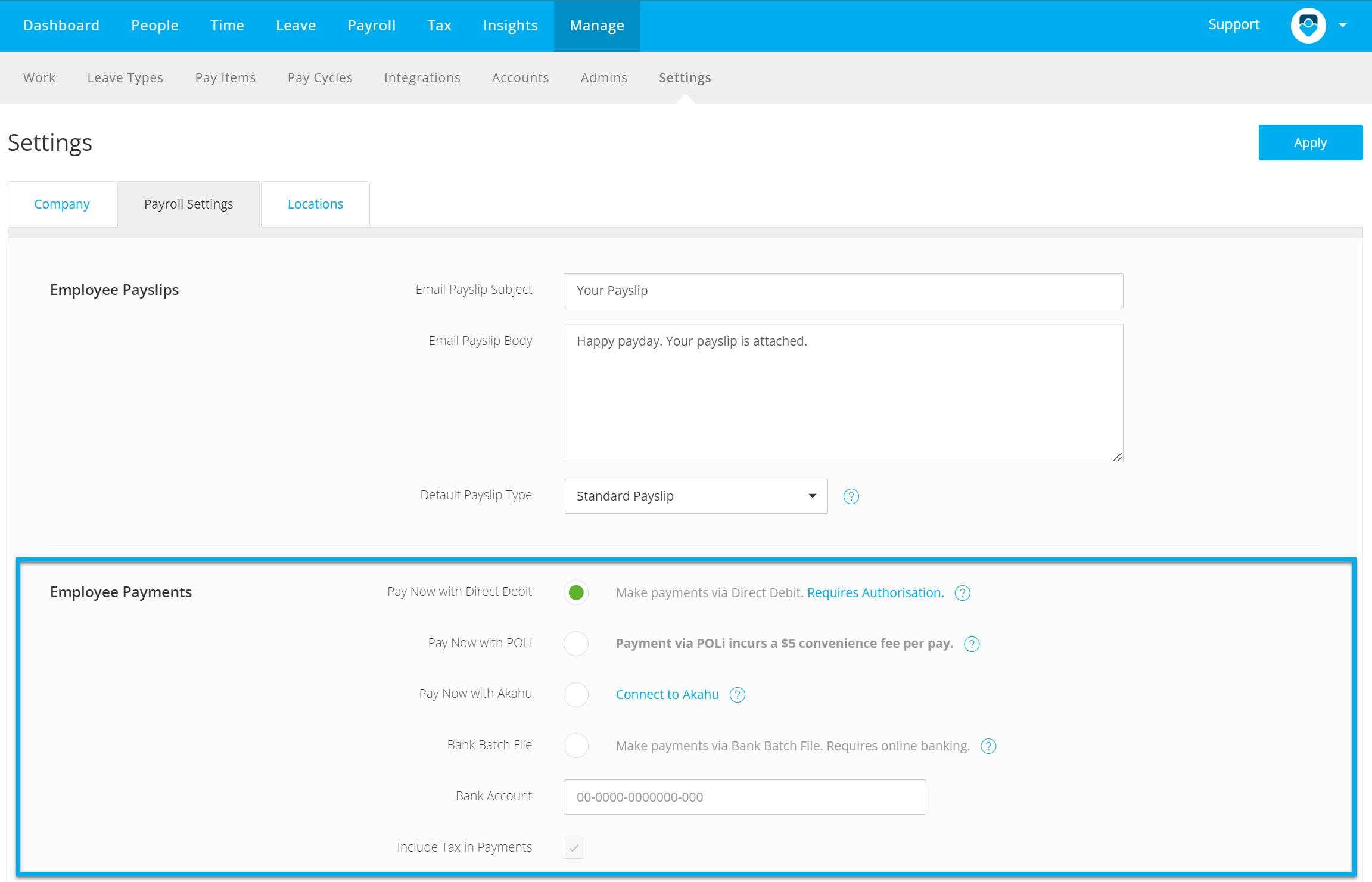Open help icon next to Connect to Akahu
1372x882 pixels.
click(738, 695)
